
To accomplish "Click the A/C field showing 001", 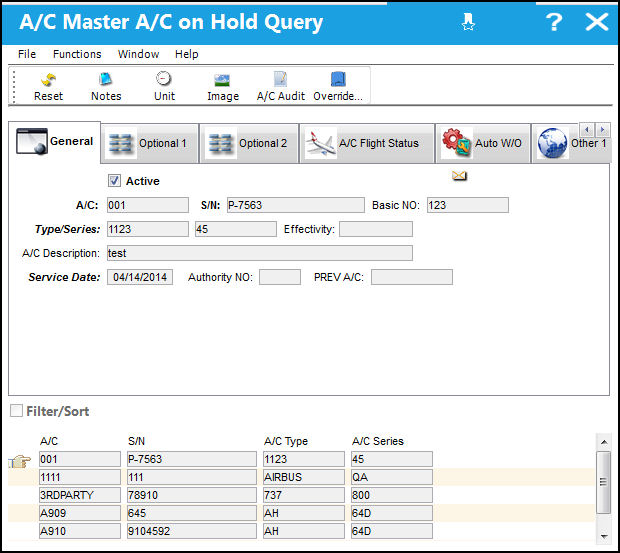I will [148, 206].
